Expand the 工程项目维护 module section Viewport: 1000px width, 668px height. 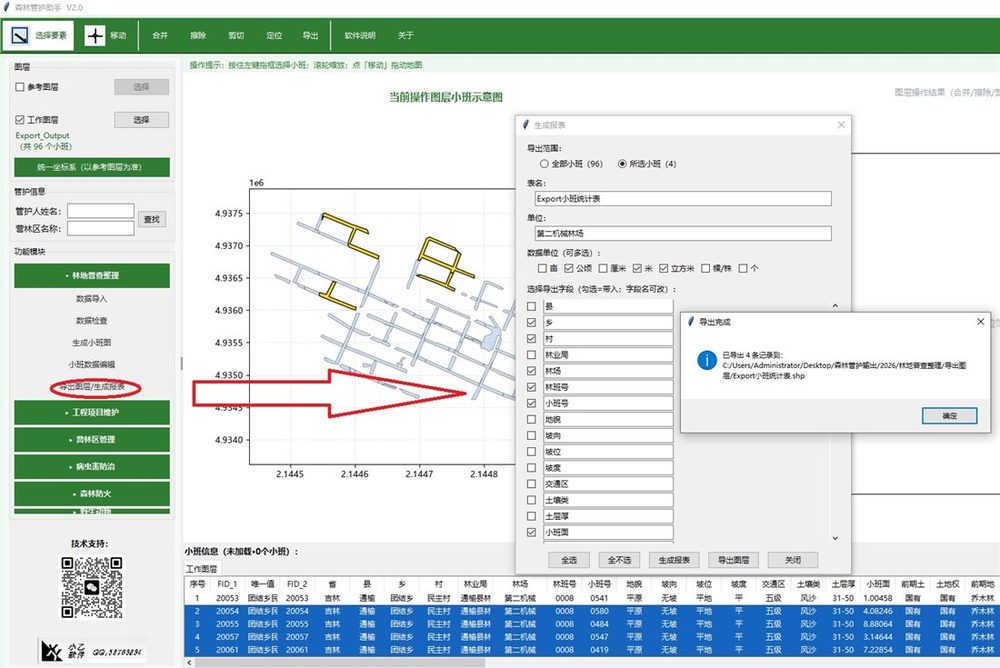[x=92, y=413]
